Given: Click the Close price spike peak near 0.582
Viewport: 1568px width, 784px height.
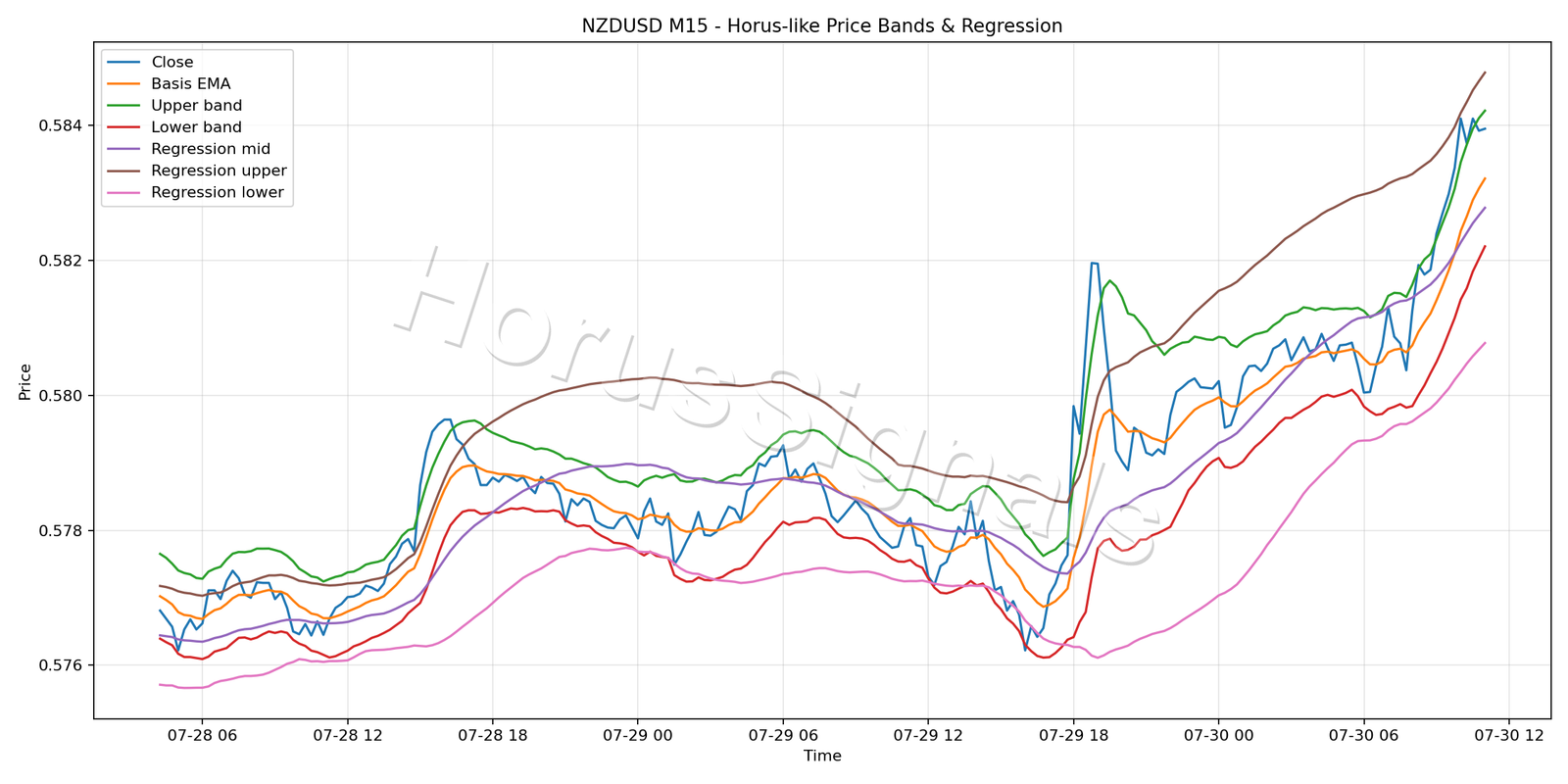Looking at the screenshot, I should [x=1094, y=263].
